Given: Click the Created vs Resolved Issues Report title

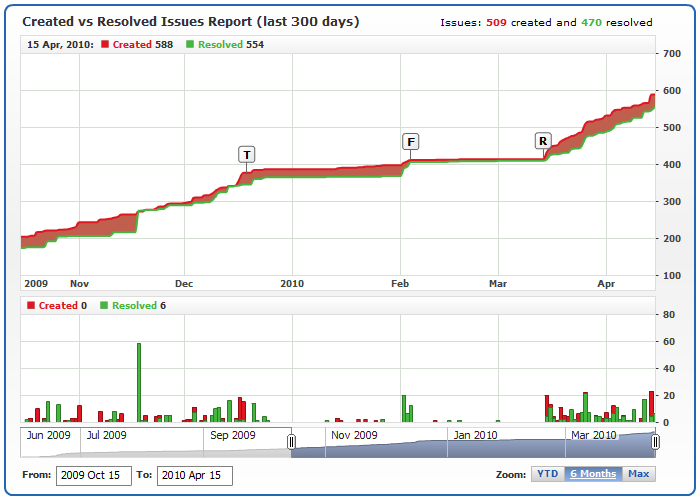Looking at the screenshot, I should (191, 21).
